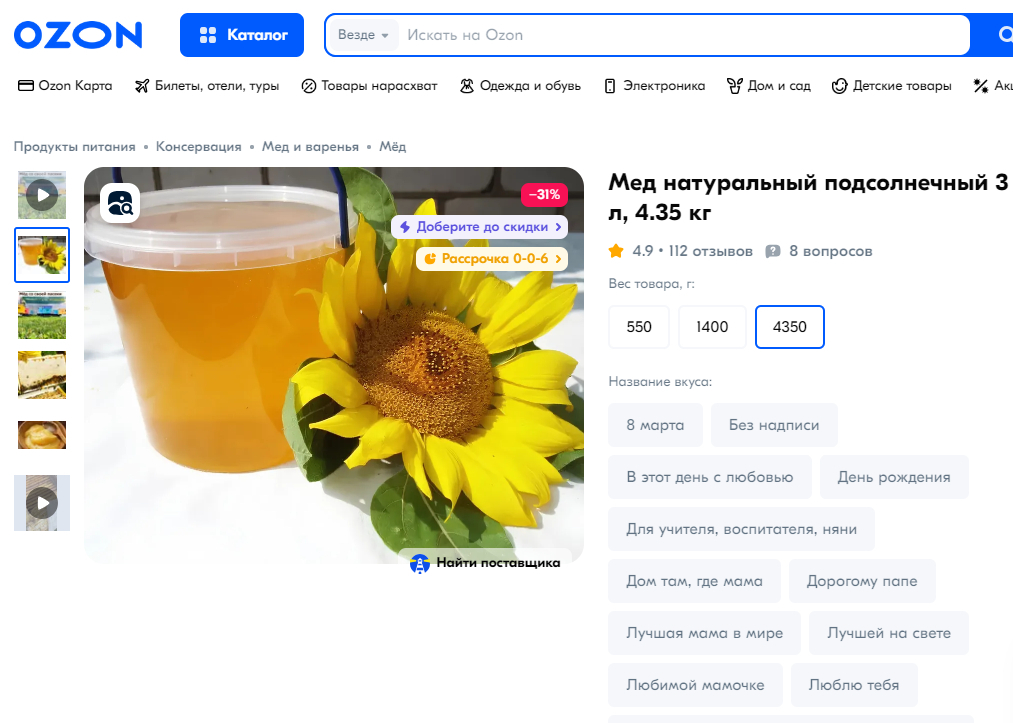The width and height of the screenshot is (1013, 723).
Task: Pick the Без надписи flavor option
Action: point(773,425)
